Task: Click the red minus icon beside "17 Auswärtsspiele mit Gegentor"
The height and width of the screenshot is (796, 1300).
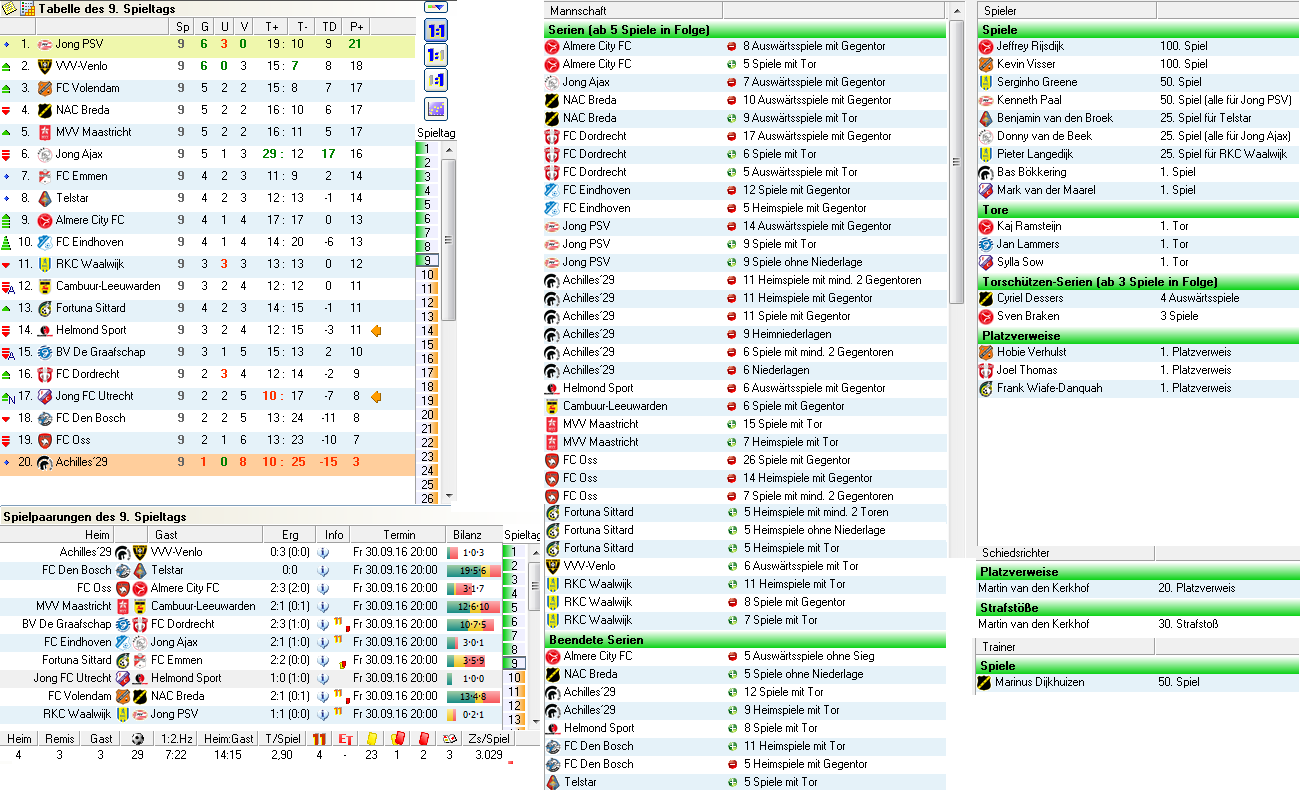Action: point(732,136)
